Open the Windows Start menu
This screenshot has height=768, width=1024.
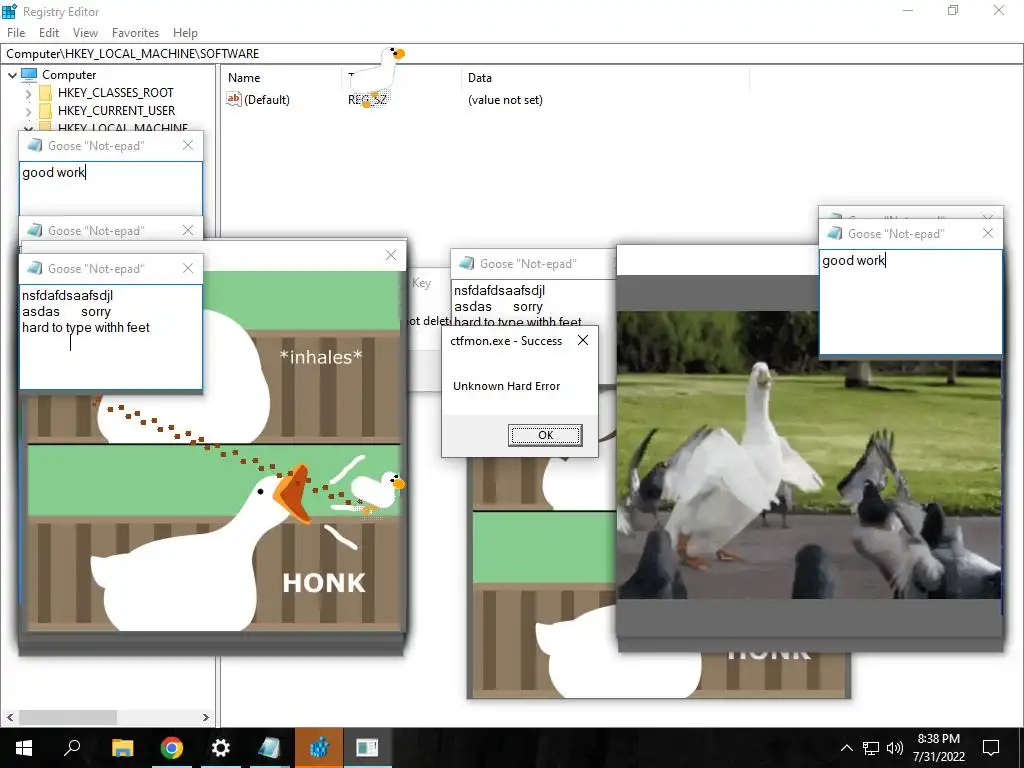pos(24,748)
